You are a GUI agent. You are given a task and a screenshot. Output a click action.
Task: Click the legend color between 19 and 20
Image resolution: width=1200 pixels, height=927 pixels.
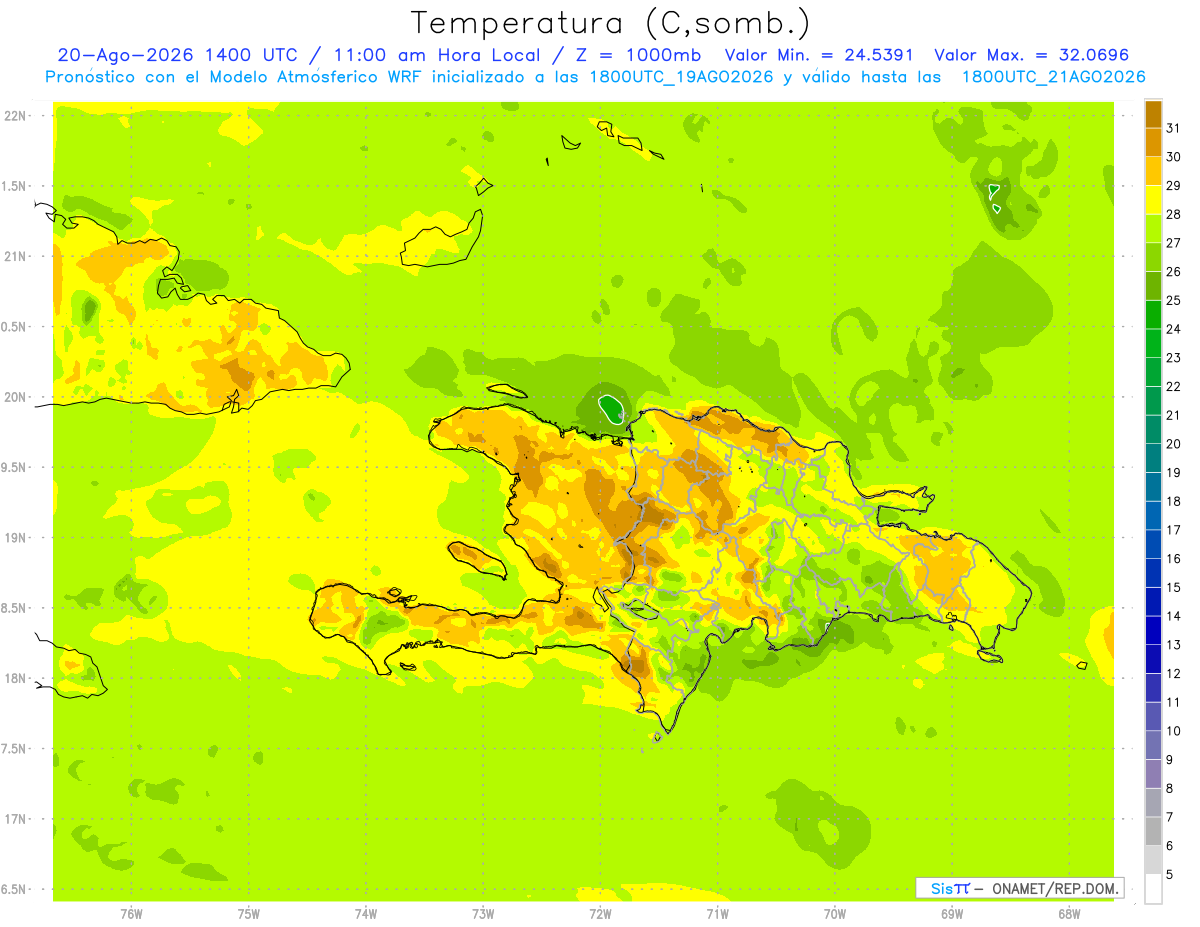click(x=1153, y=458)
